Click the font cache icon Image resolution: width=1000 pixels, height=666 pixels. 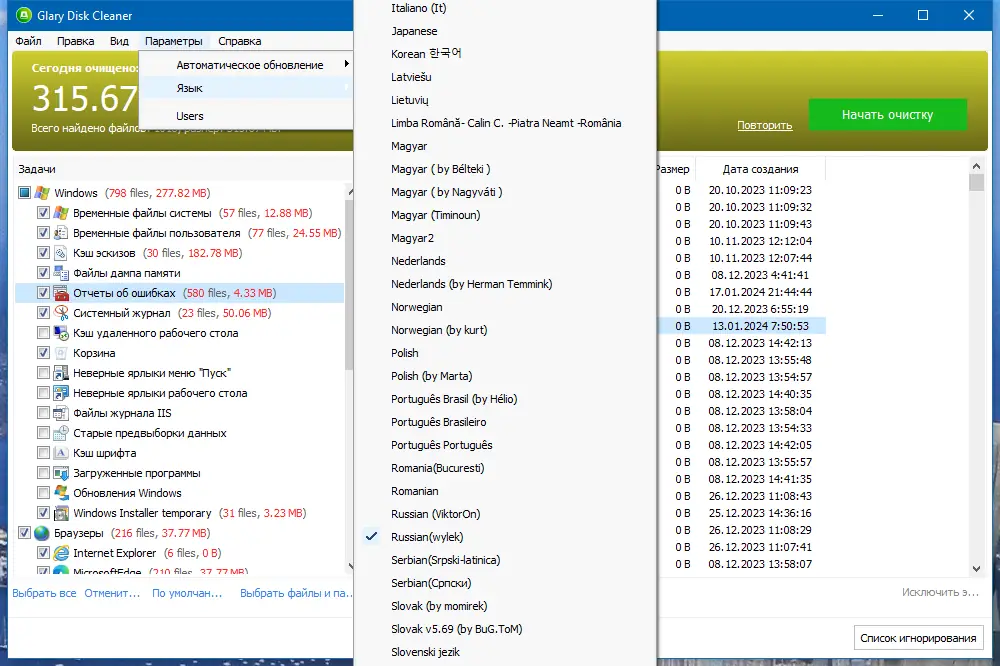(61, 453)
